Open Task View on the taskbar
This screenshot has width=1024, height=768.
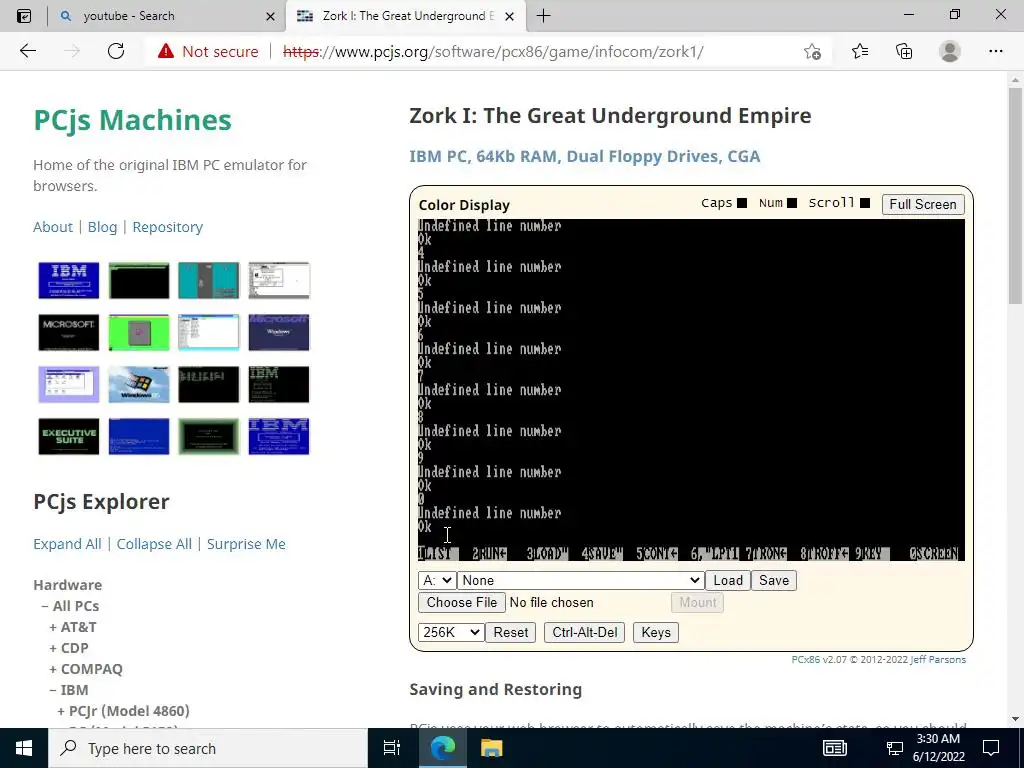point(391,748)
